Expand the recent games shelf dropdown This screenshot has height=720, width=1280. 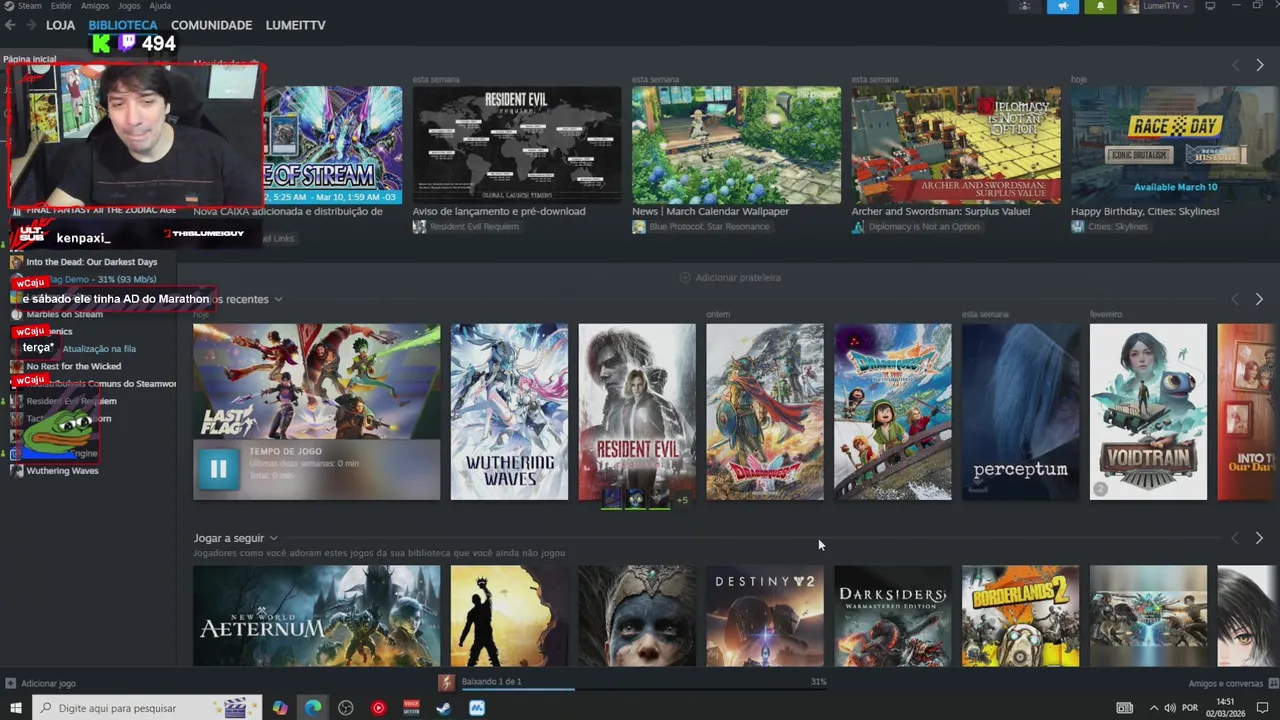(x=278, y=299)
